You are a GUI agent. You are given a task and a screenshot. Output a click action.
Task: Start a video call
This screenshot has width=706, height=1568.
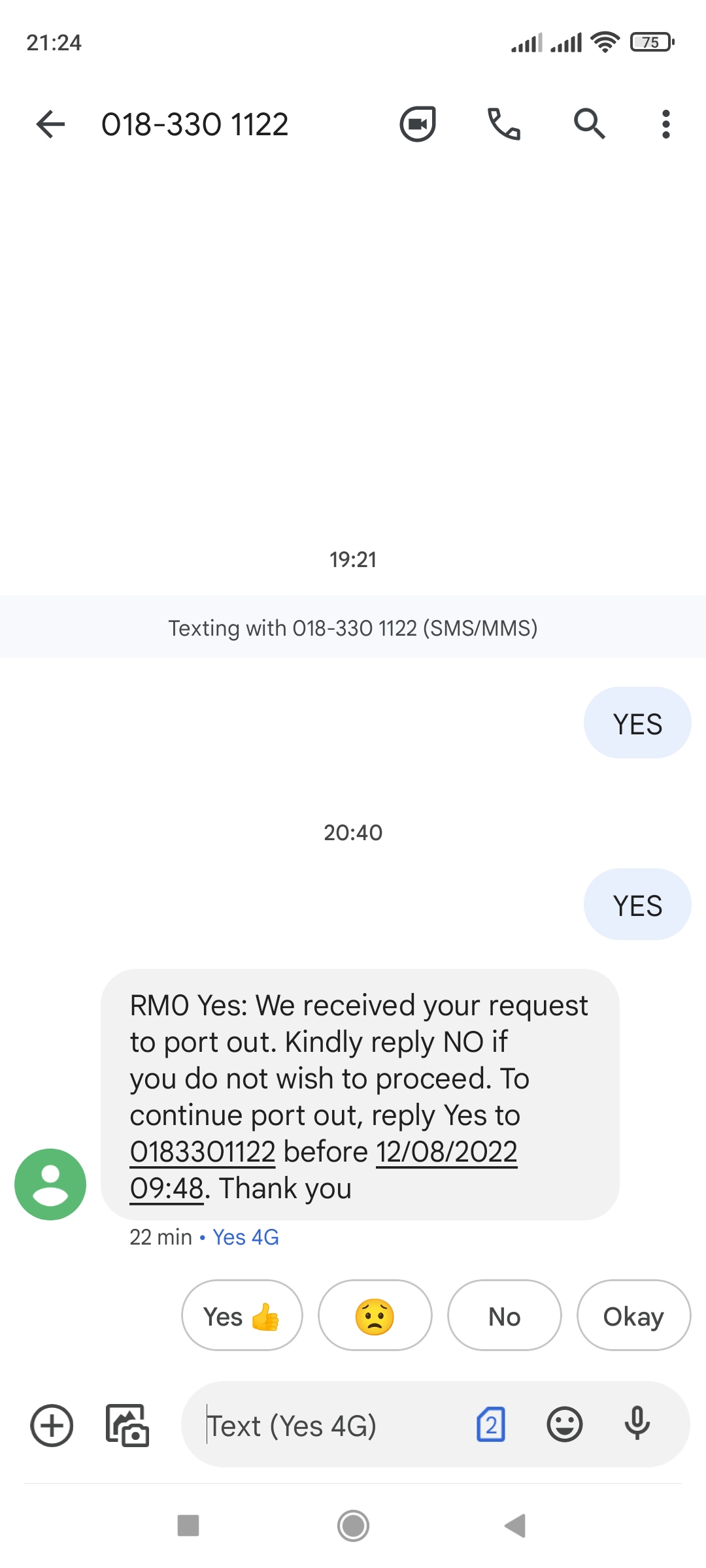point(418,124)
